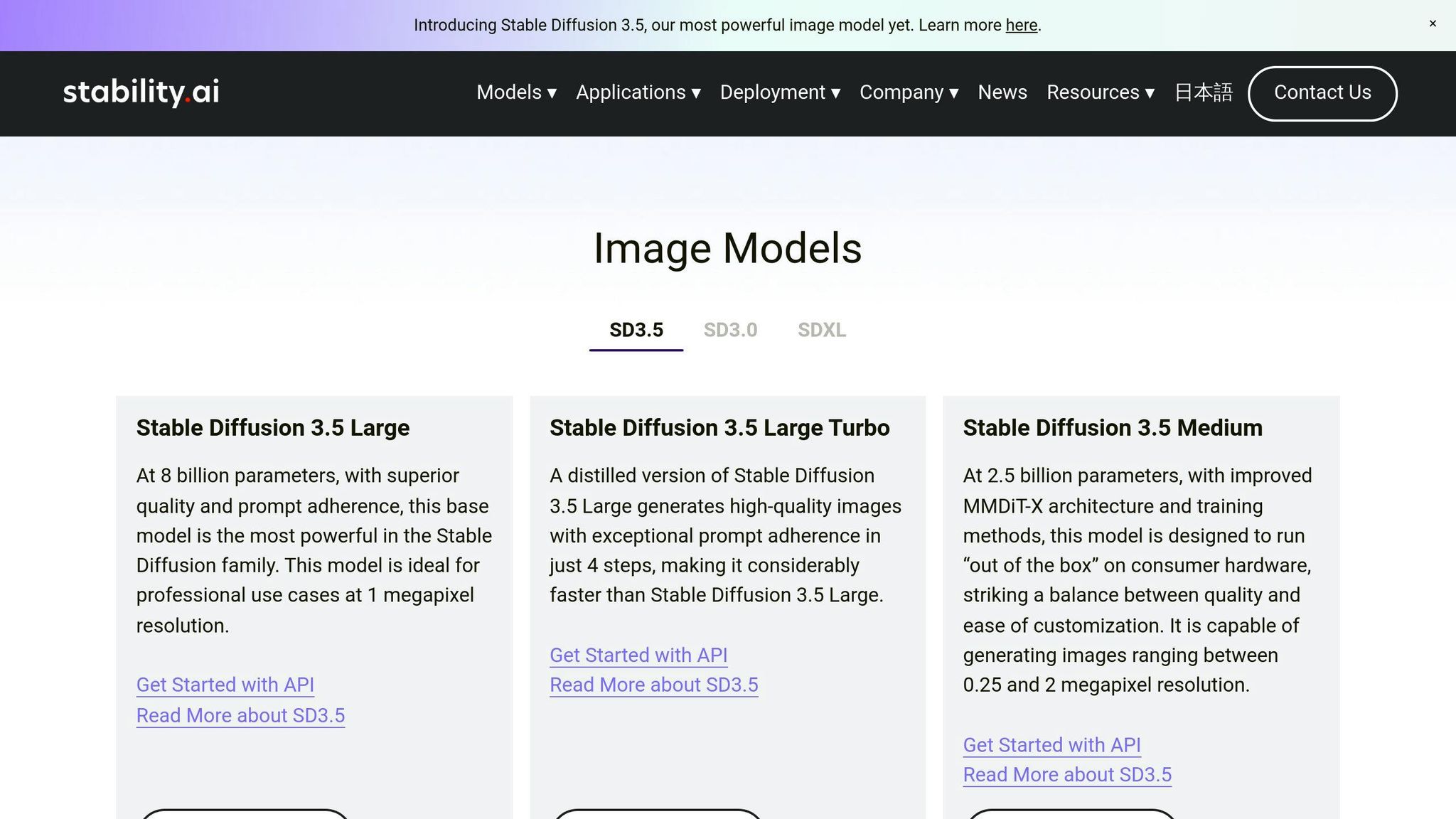
Task: Open the 'here' link in the banner
Action: [1022, 26]
